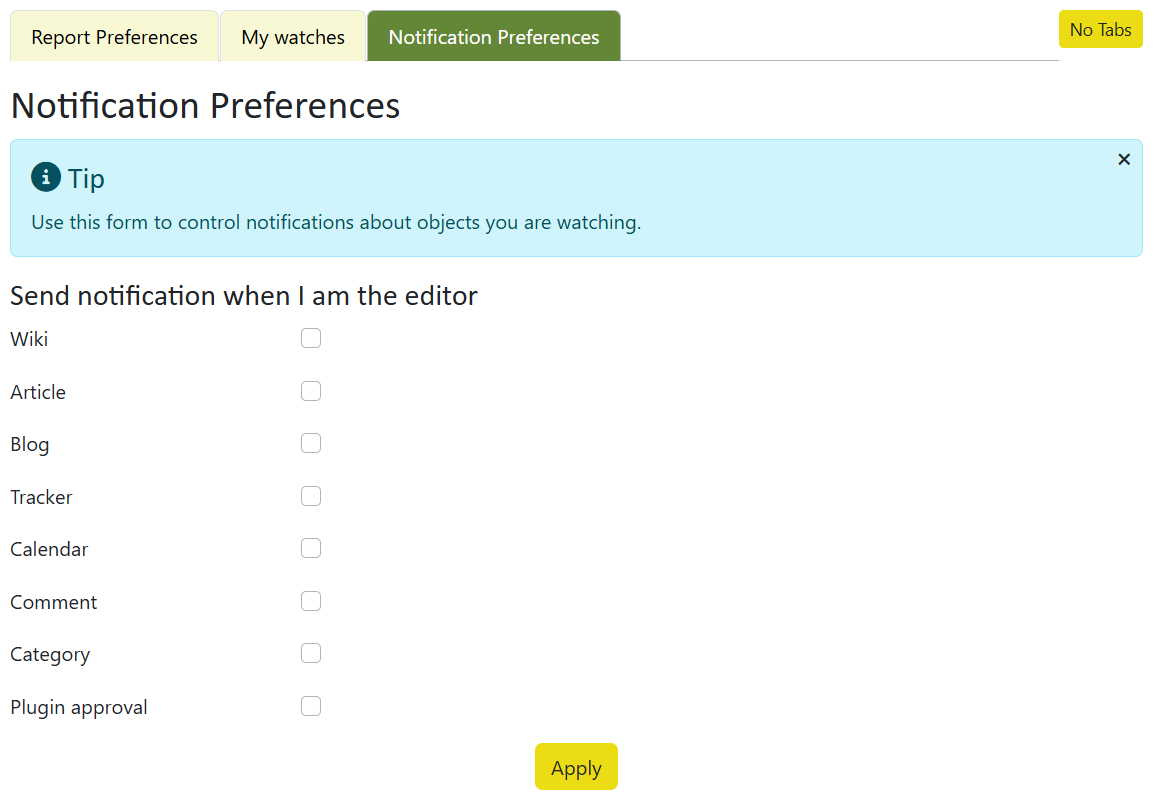
Task: Select the Comment notification checkbox
Action: tap(311, 601)
